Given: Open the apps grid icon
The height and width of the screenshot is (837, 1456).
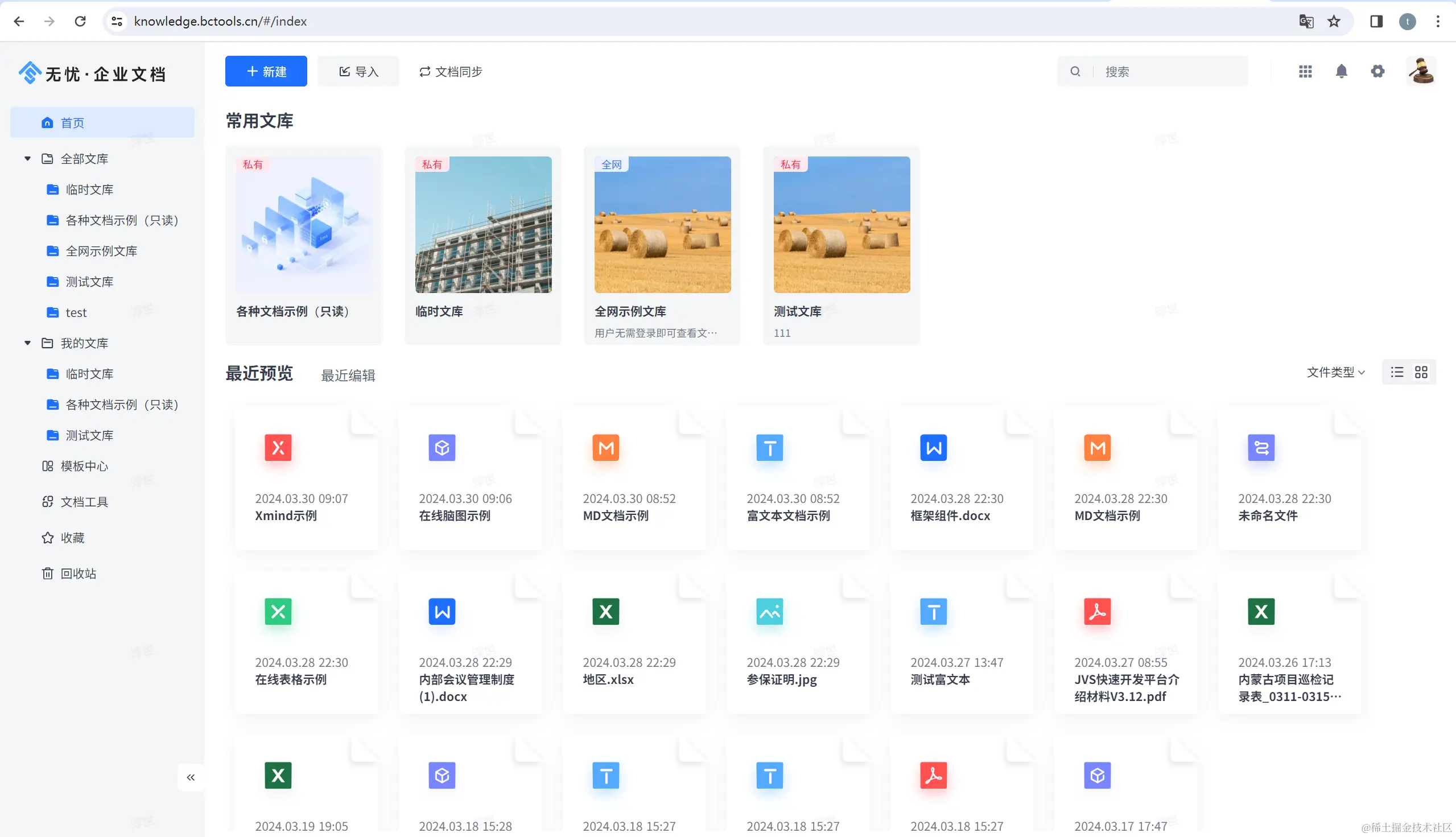Looking at the screenshot, I should 1305,71.
